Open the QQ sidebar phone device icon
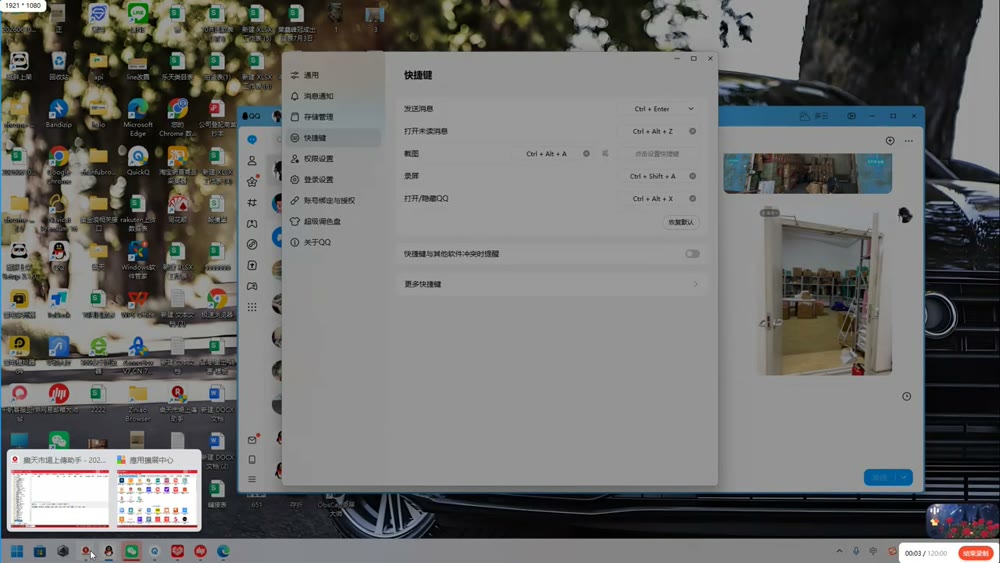The image size is (1000, 563). pyautogui.click(x=252, y=460)
